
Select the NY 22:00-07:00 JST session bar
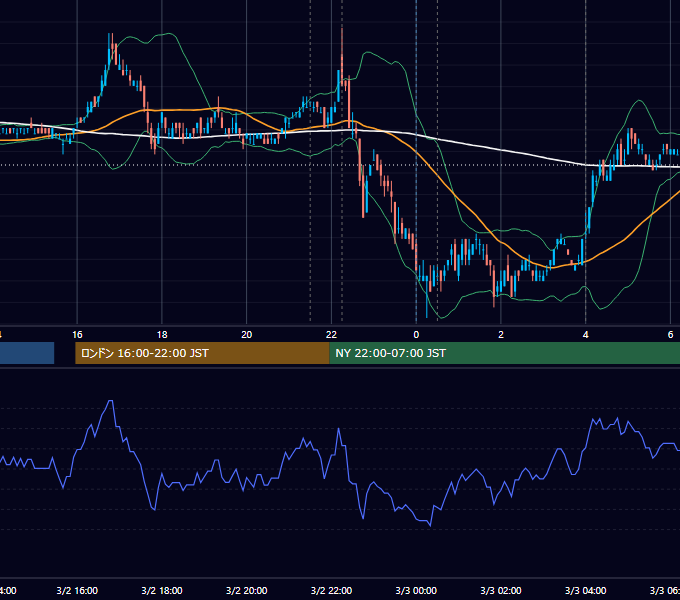[x=505, y=353]
